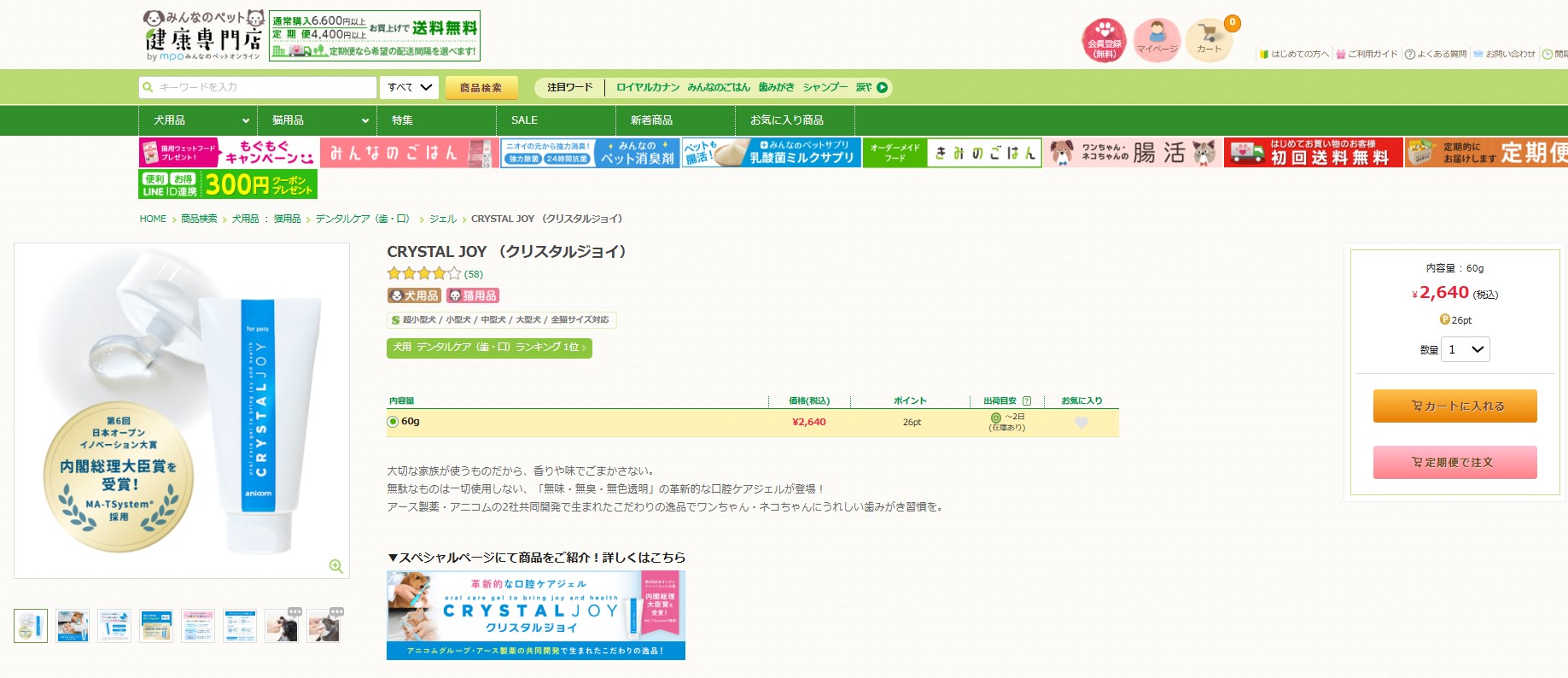
Task: Open はじめての方へ beginner guide link
Action: click(x=1295, y=54)
